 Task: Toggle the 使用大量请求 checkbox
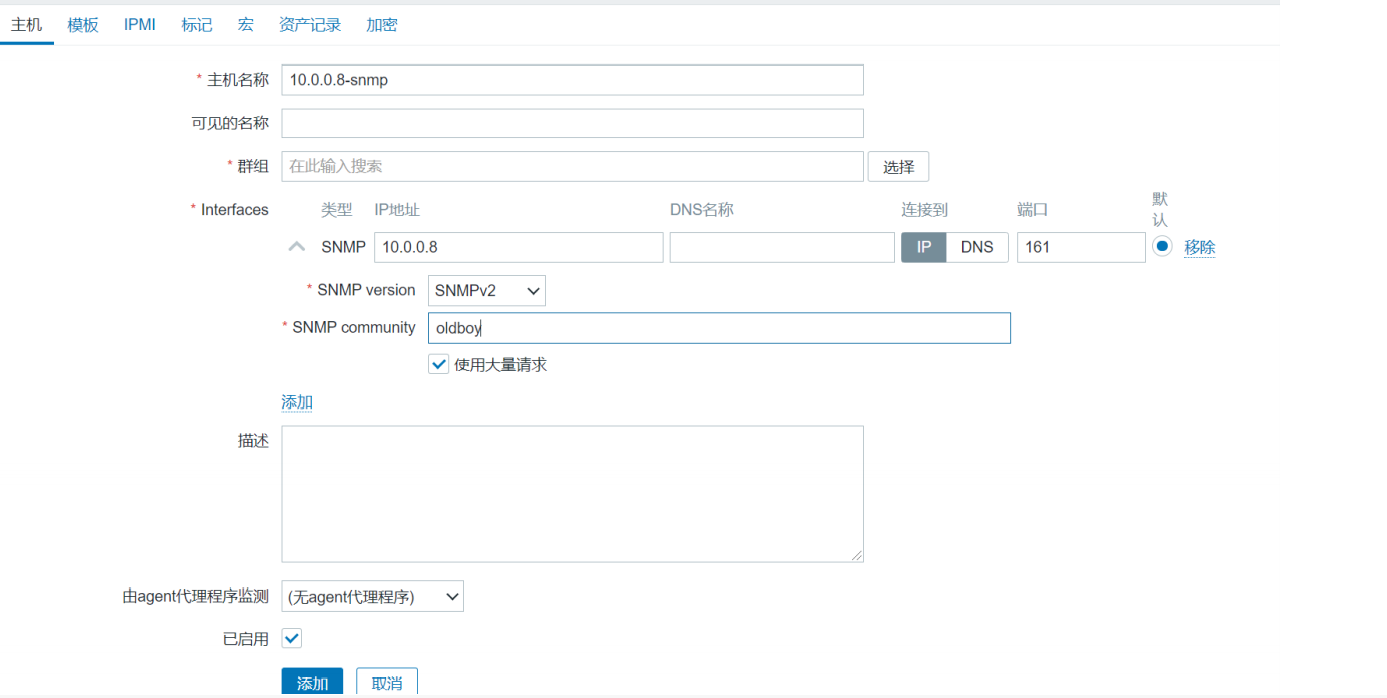tap(438, 364)
